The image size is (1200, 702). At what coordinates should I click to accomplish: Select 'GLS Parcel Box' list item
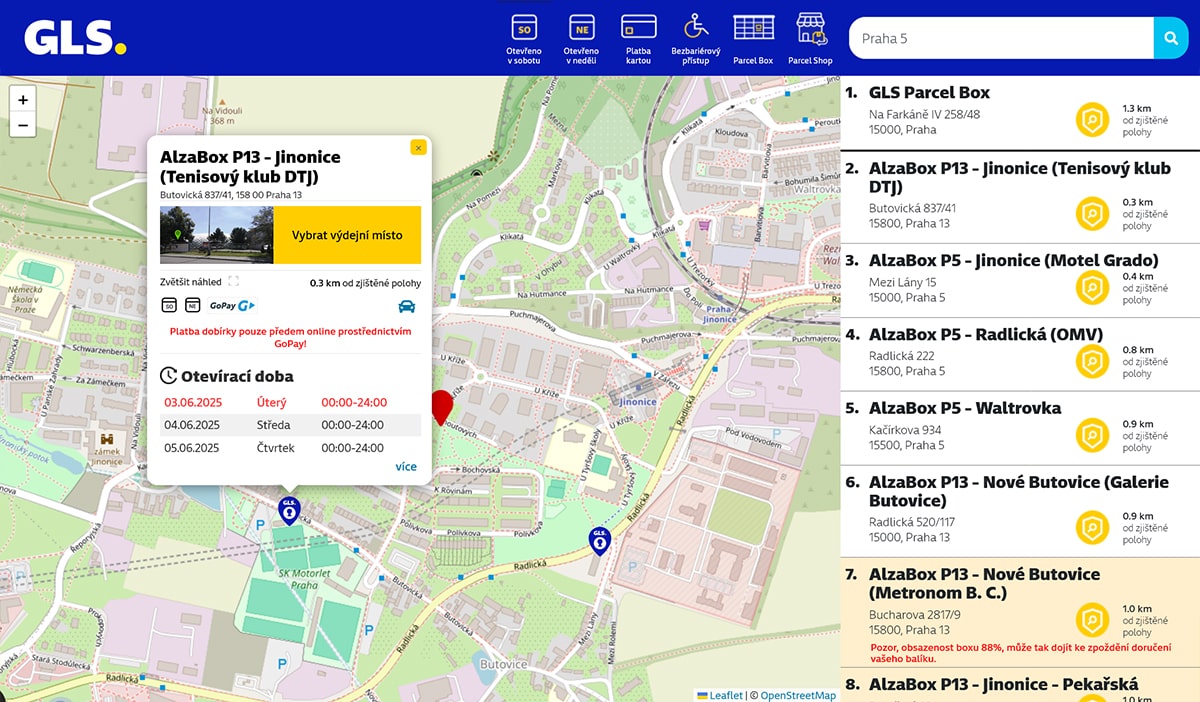(x=1020, y=113)
